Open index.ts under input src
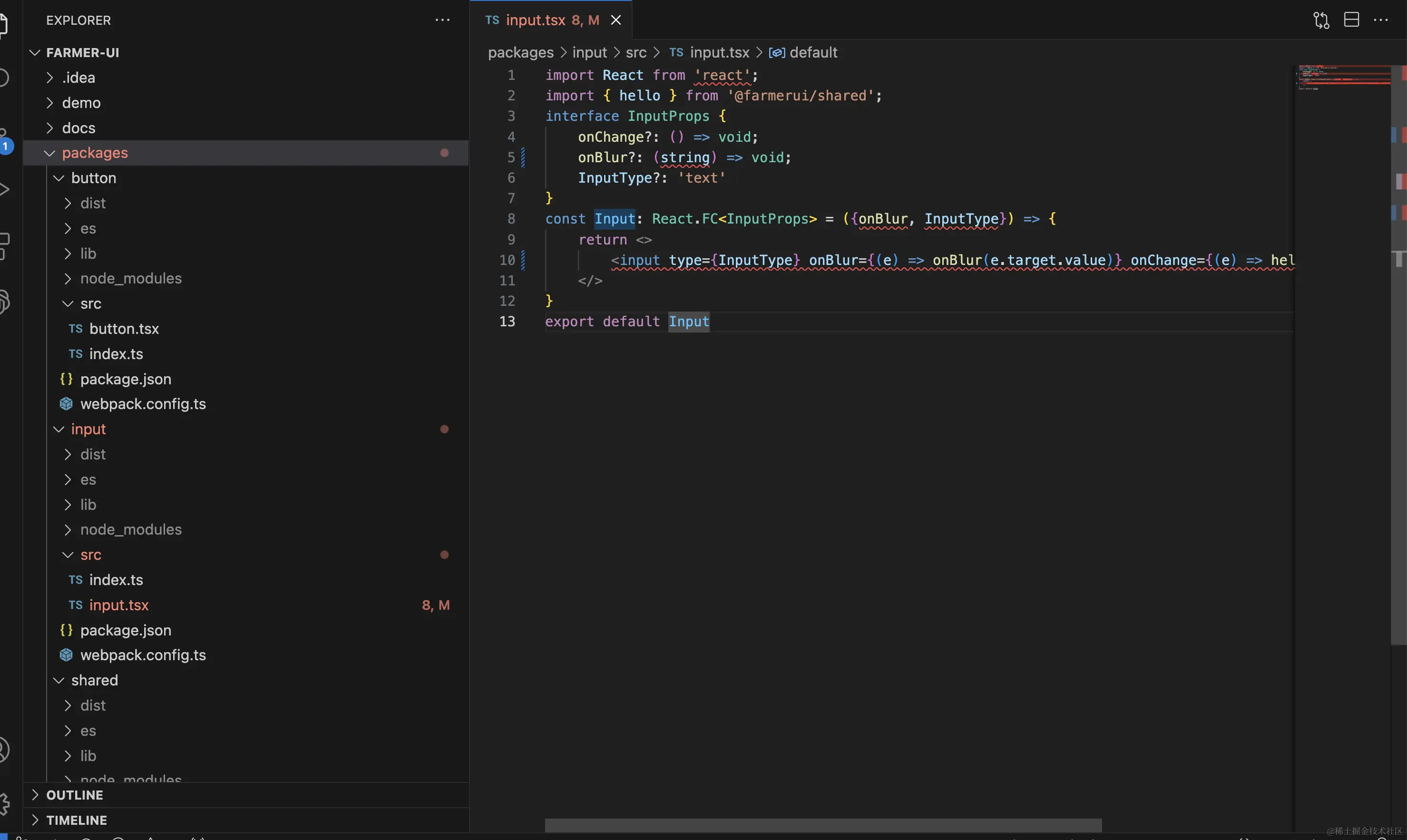The width and height of the screenshot is (1407, 840). pyautogui.click(x=246, y=580)
